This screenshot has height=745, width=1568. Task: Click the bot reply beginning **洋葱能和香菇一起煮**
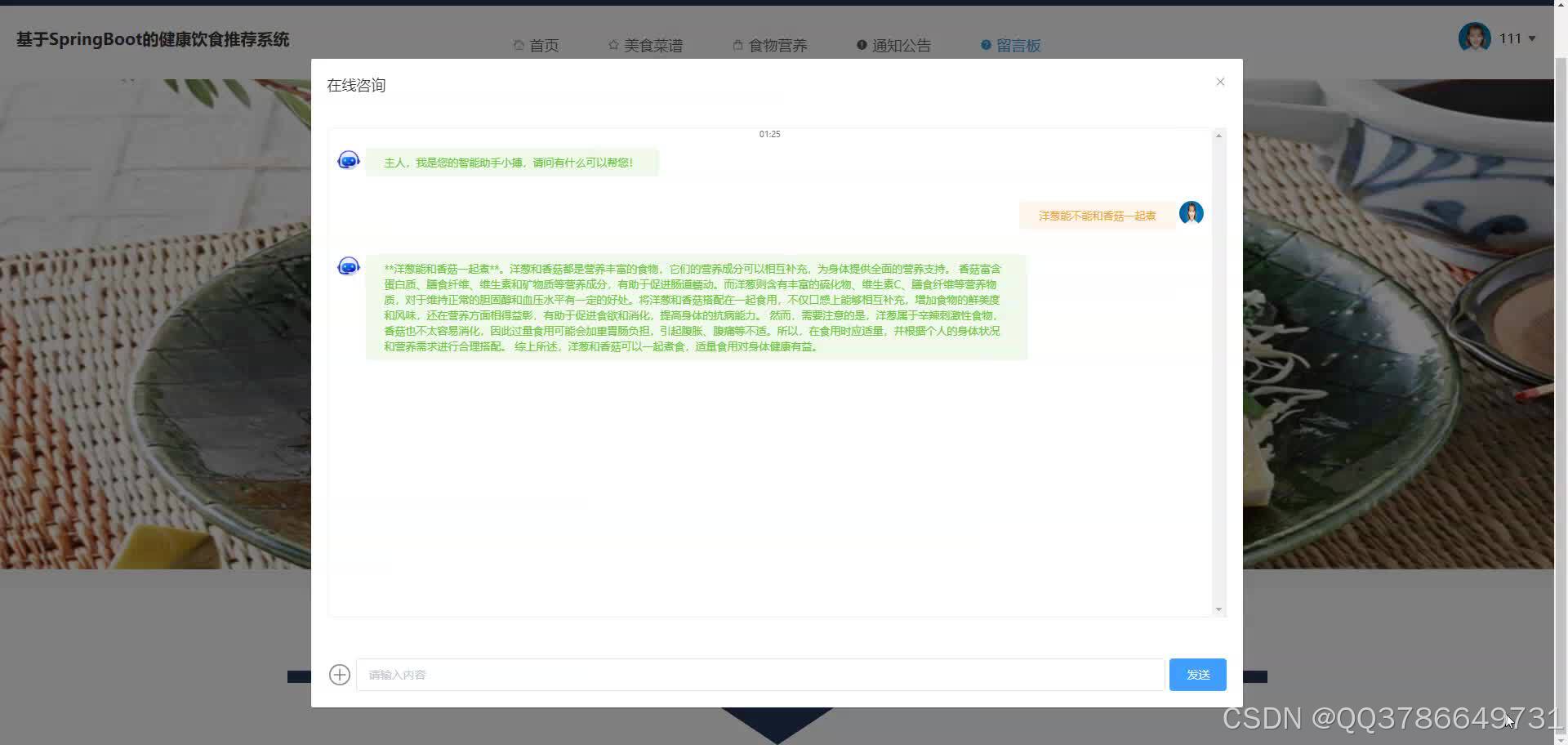697,307
